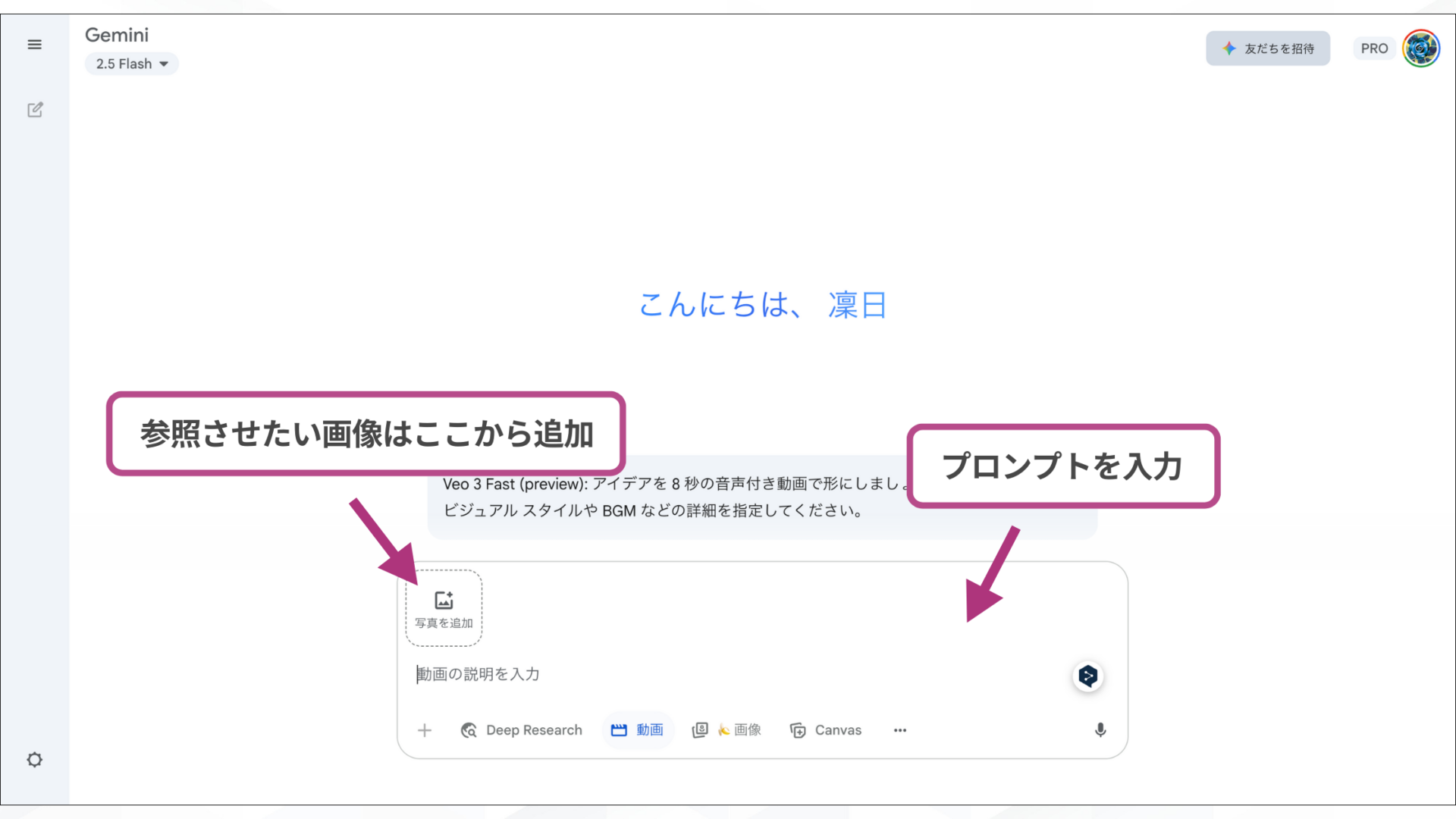Click the 友だちを招待 invite button
Image resolution: width=1456 pixels, height=819 pixels.
pyautogui.click(x=1268, y=49)
